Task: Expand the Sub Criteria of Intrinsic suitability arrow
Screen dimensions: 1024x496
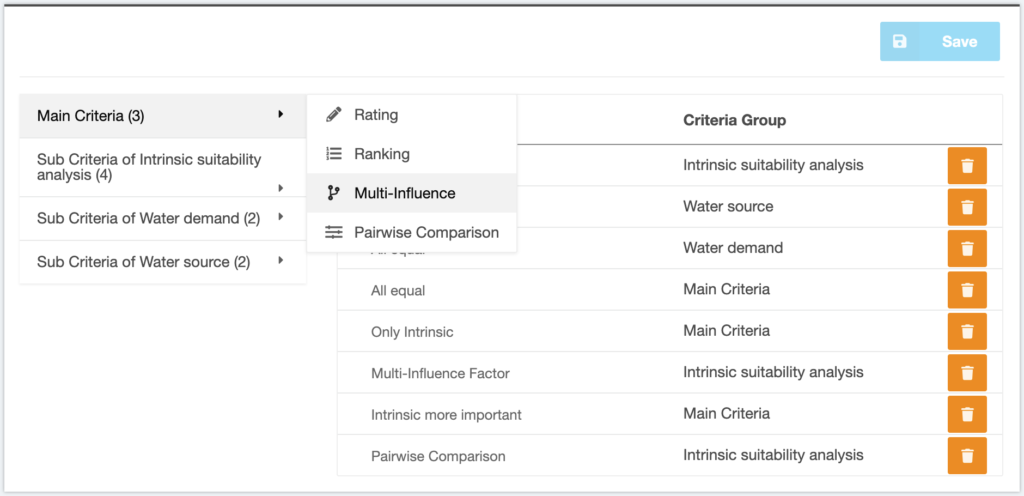Action: tap(281, 188)
